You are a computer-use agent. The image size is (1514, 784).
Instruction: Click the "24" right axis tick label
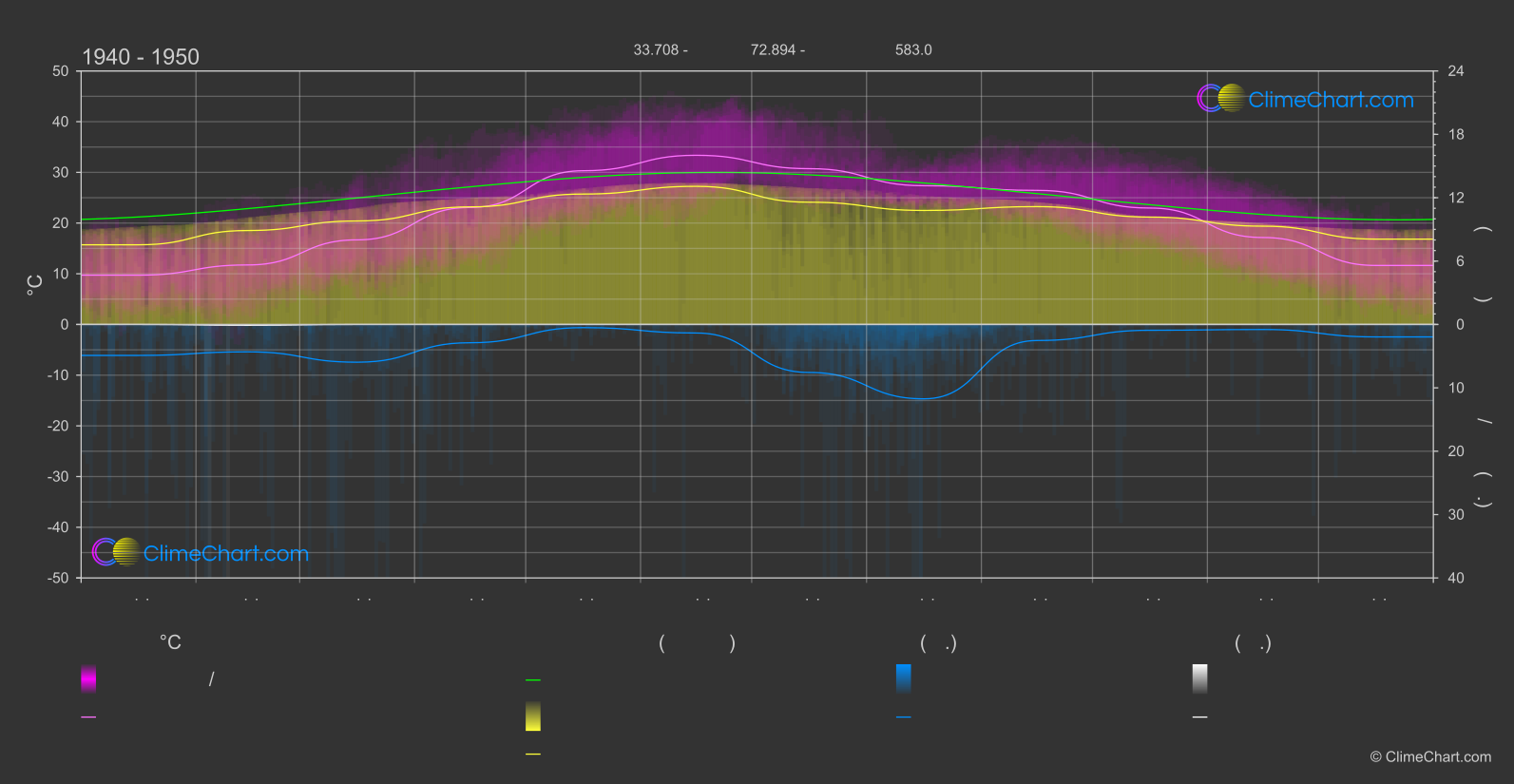(x=1456, y=71)
